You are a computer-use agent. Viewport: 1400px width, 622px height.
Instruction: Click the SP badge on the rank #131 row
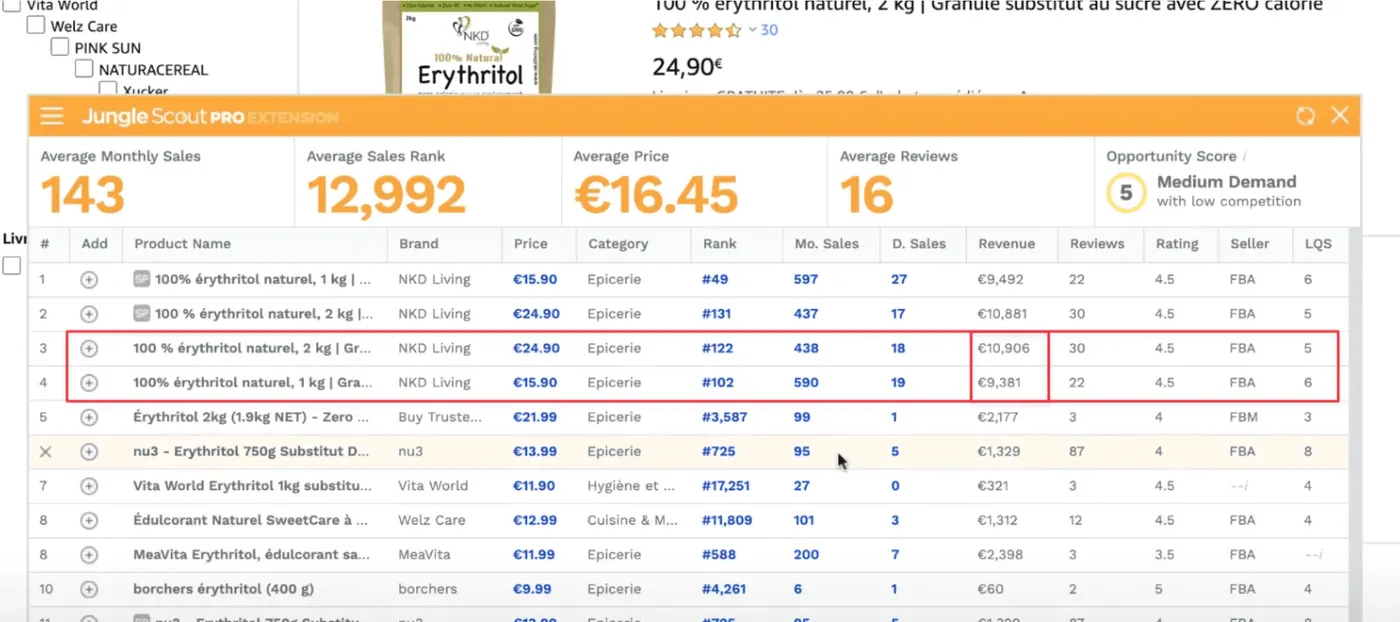141,314
